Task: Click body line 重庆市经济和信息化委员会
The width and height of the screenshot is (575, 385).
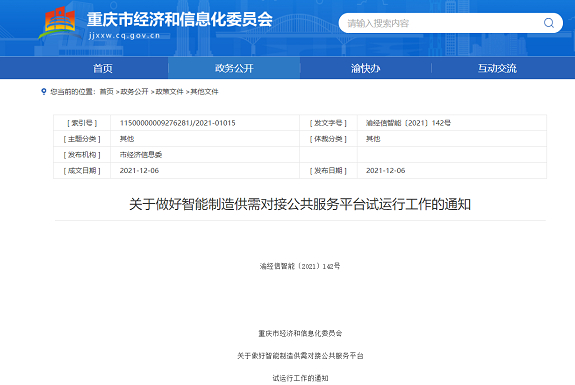Action: 300,333
